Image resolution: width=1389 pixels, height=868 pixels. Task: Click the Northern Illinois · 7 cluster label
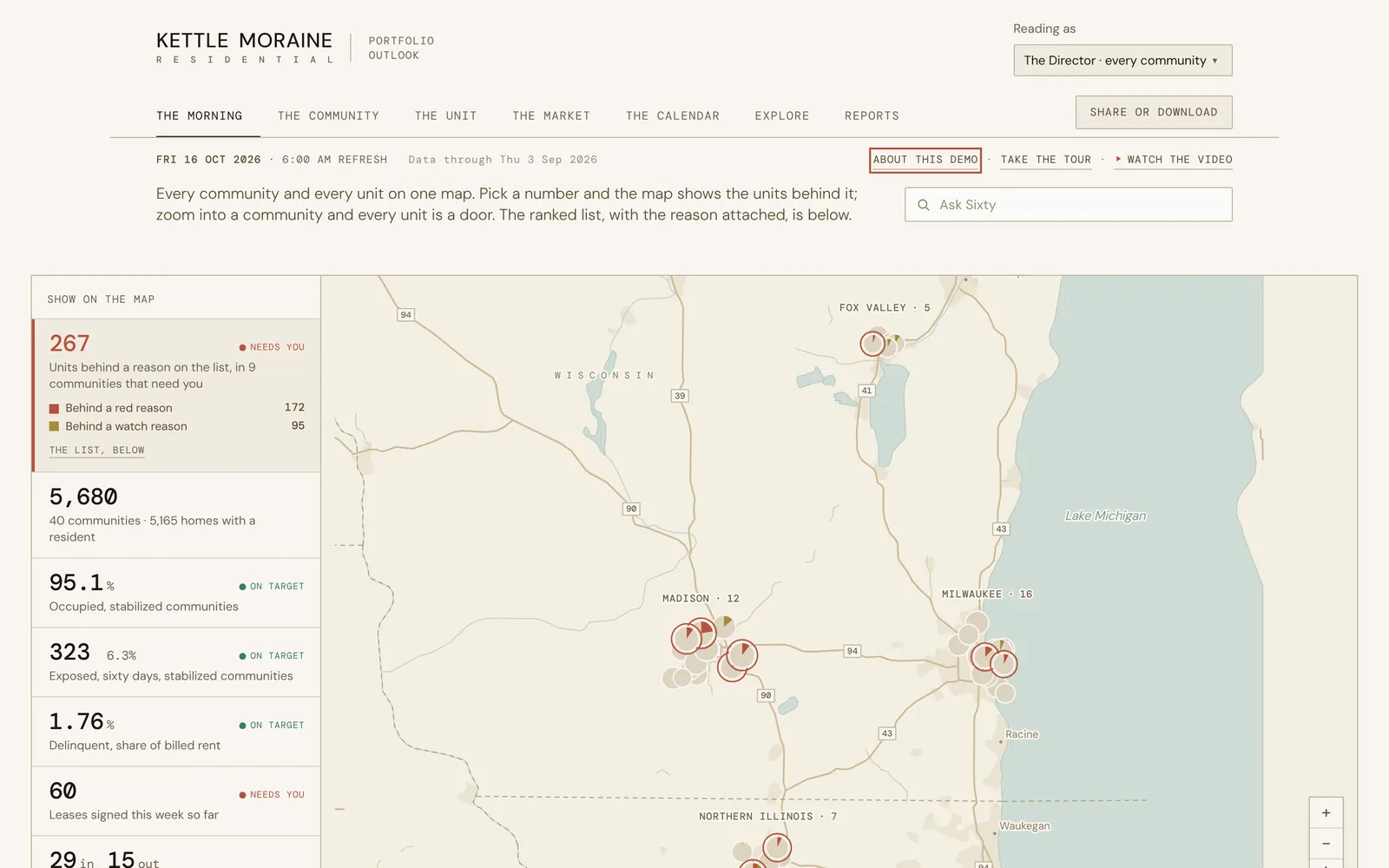pos(768,817)
